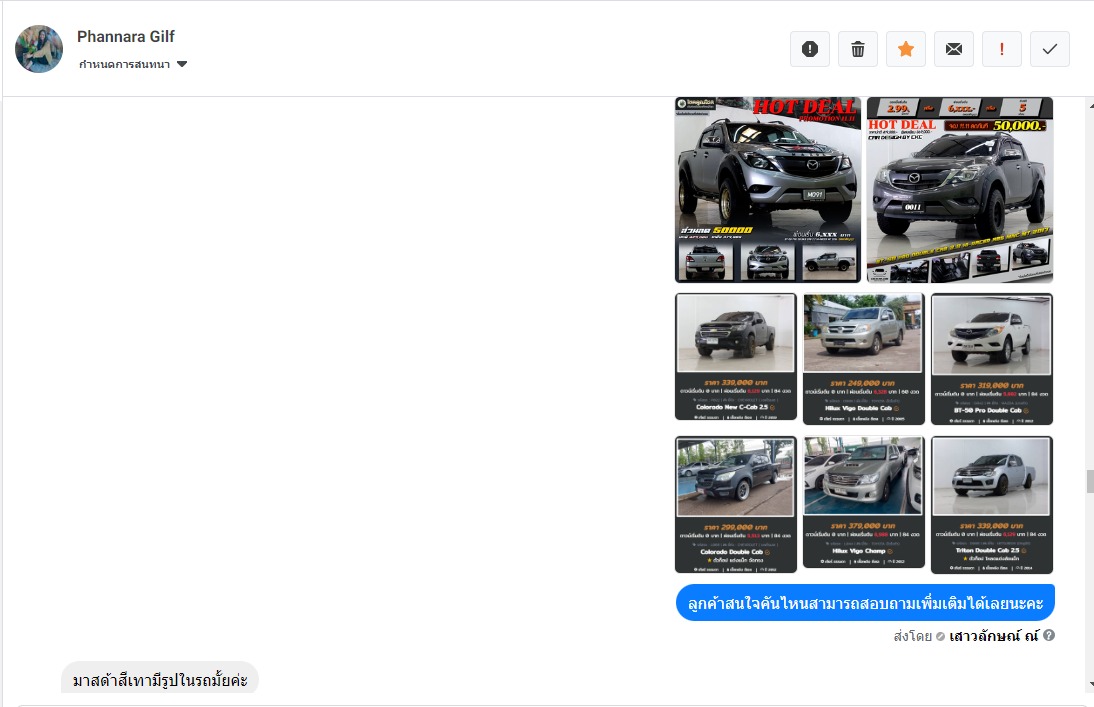This screenshot has width=1094, height=707.
Task: Open Hilux Vigo Double Cab car image
Action: point(863,359)
